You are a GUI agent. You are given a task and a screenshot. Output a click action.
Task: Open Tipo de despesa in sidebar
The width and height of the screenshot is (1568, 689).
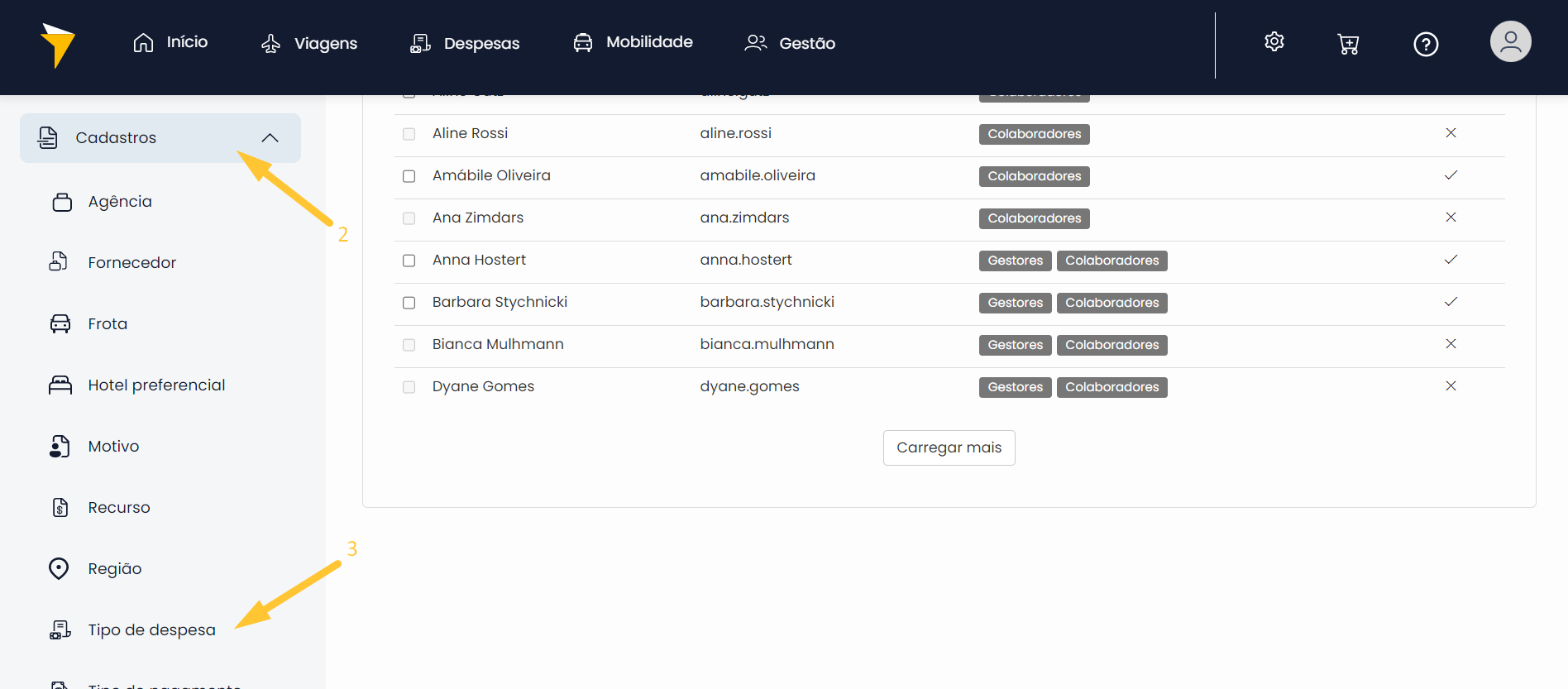[151, 630]
